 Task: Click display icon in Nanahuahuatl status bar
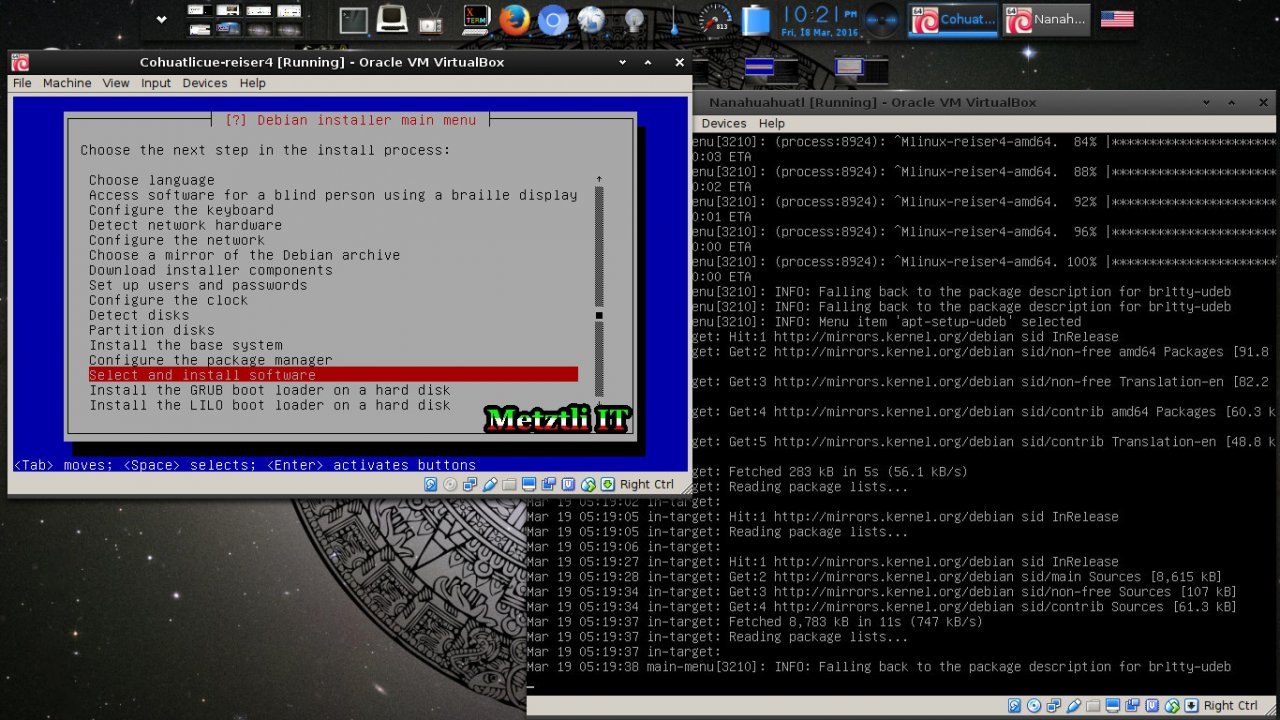tap(1113, 705)
